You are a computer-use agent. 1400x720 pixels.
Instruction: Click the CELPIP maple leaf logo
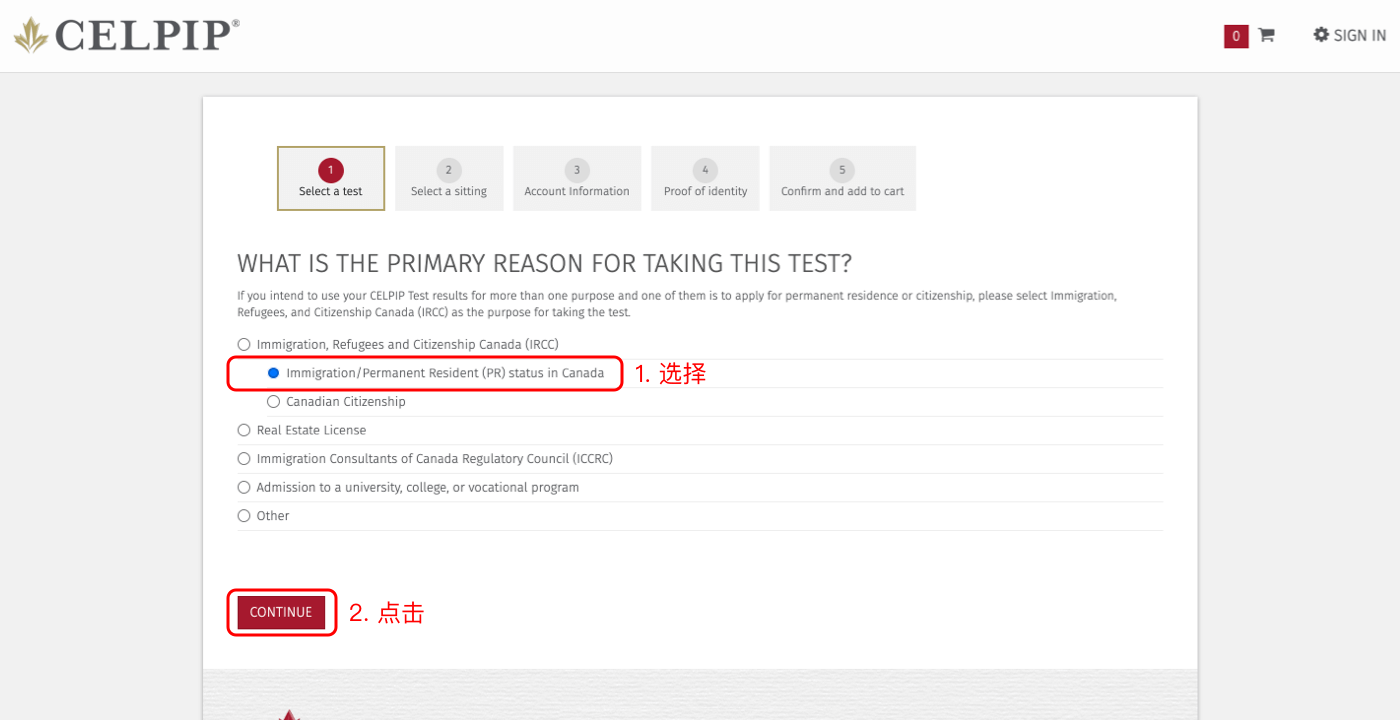click(x=31, y=35)
